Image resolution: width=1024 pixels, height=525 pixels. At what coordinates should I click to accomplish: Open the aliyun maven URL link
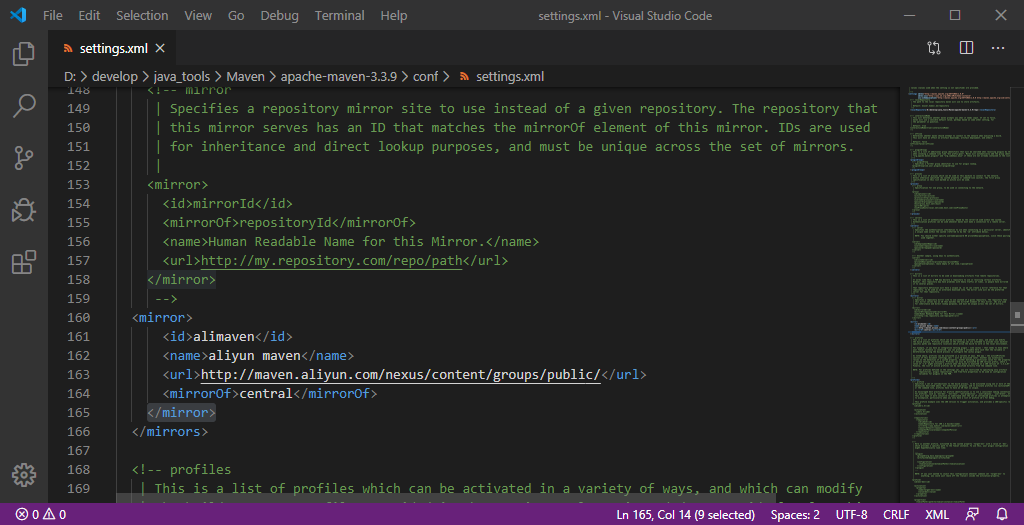coord(400,375)
